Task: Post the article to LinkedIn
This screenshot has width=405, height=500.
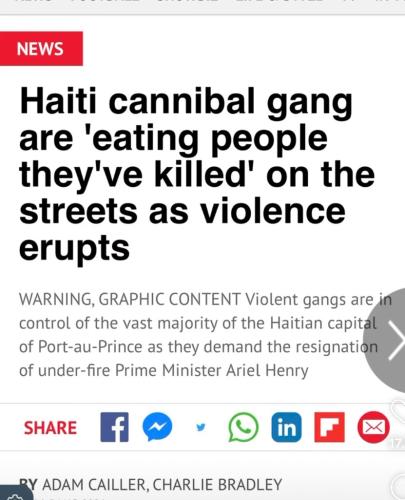Action: pos(286,427)
